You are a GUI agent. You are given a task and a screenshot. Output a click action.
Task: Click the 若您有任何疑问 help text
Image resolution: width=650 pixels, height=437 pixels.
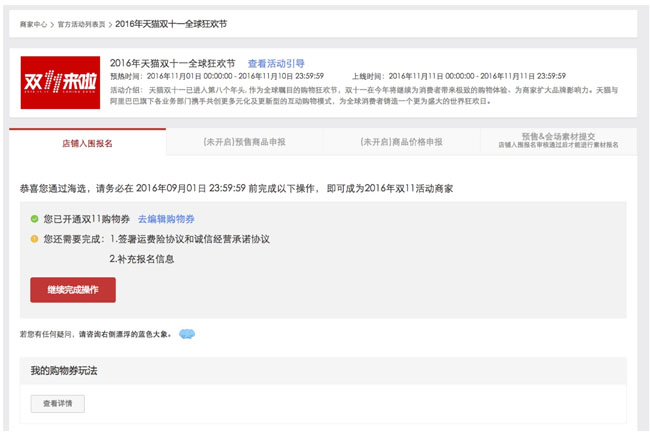(96, 334)
